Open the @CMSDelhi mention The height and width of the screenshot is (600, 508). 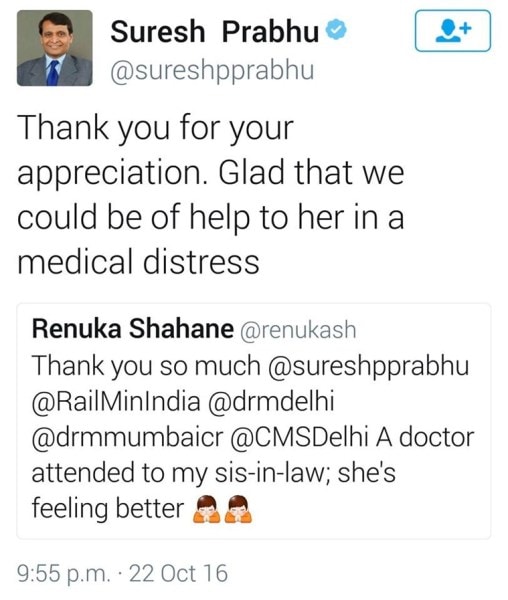point(299,437)
